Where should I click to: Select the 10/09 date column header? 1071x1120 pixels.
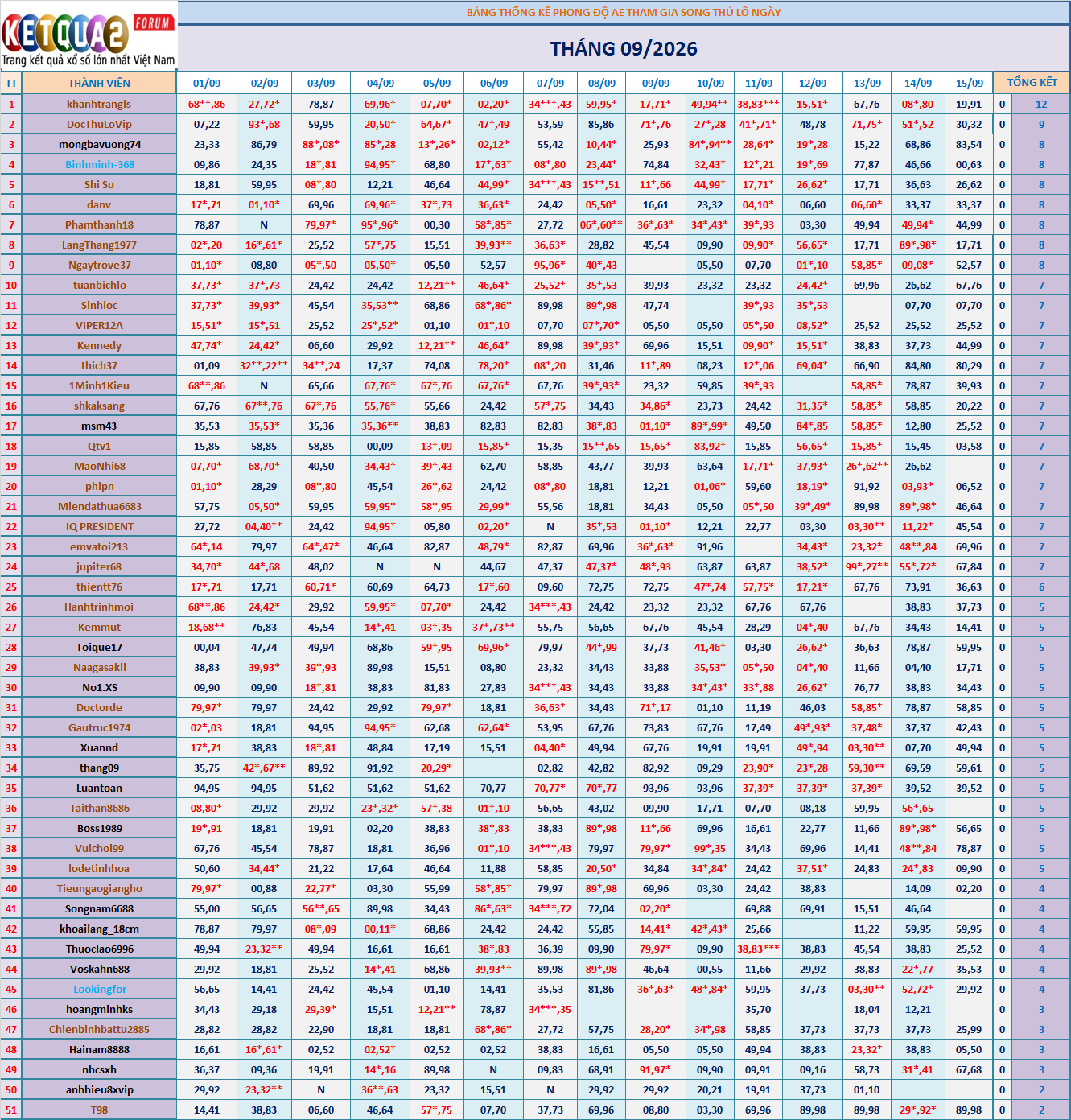[x=710, y=83]
